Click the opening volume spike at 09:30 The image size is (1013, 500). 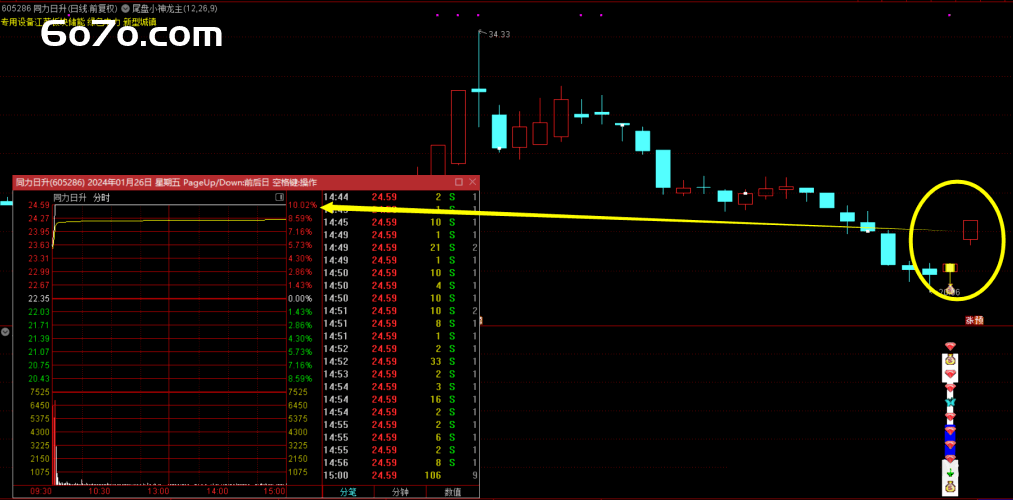pos(54,443)
